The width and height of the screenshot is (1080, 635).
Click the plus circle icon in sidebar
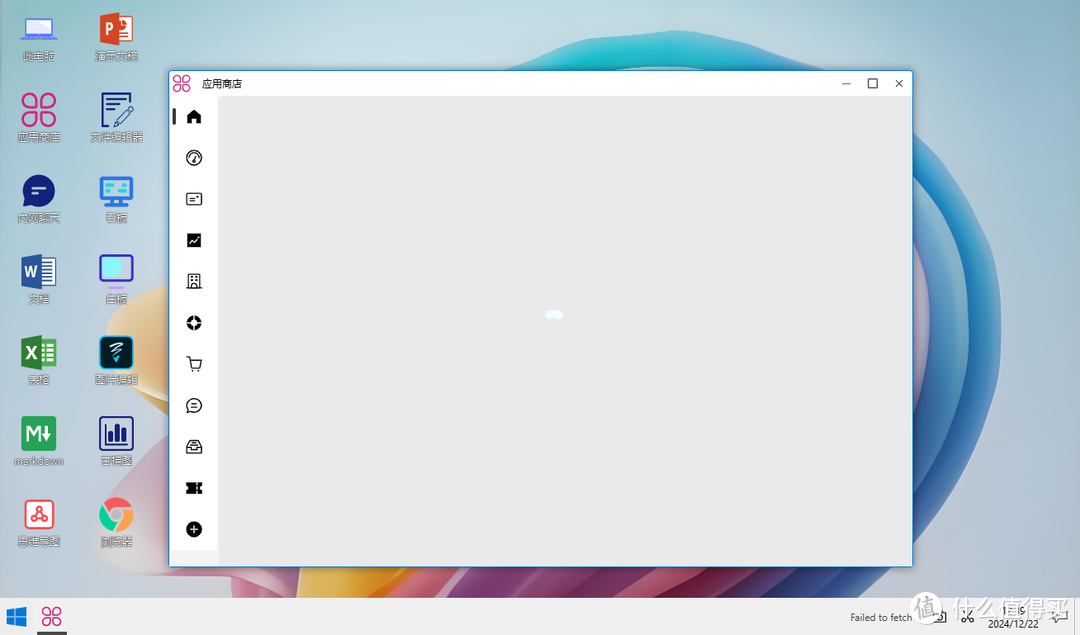pyautogui.click(x=194, y=529)
